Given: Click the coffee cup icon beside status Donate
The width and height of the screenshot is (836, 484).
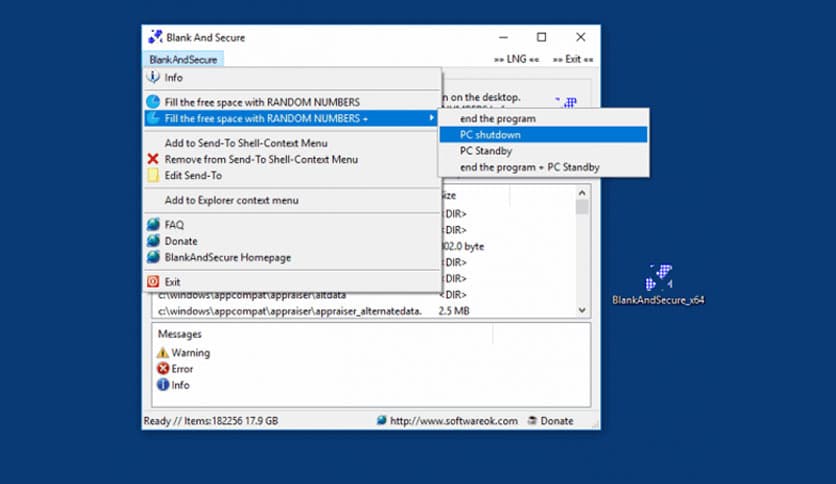Looking at the screenshot, I should coord(532,420).
